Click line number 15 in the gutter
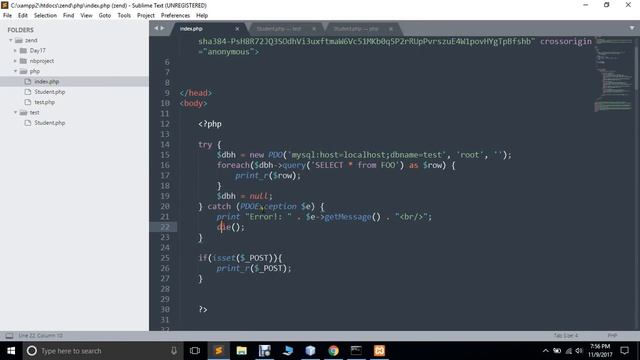Screen dimensions: 640x360 164,155
